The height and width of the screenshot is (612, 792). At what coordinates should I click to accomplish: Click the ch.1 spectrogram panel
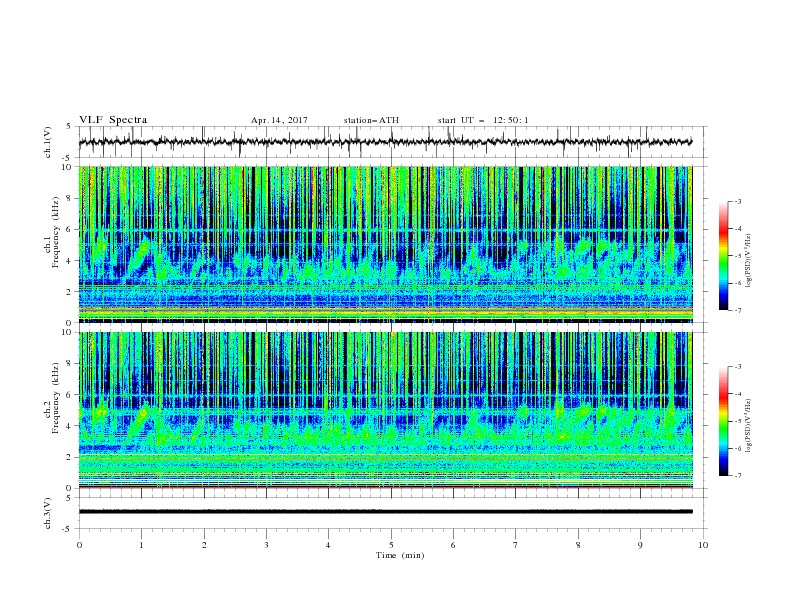click(x=385, y=244)
